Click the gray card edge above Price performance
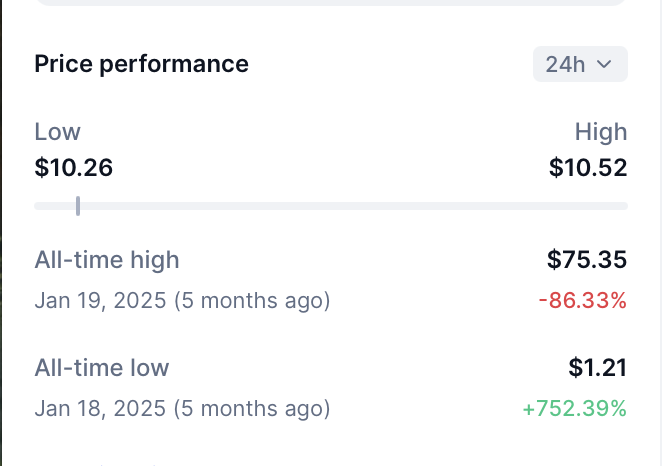Screen dimensions: 662x466 tap(330, 3)
